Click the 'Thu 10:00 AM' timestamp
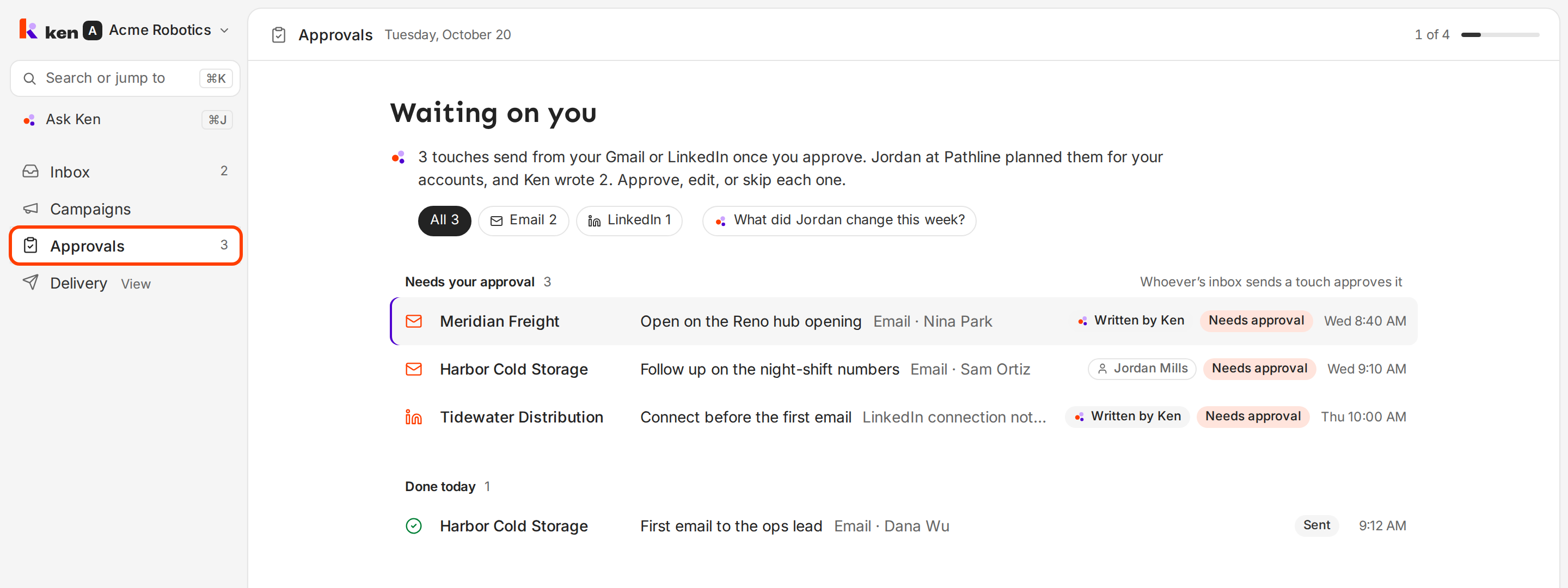The image size is (1568, 588). click(x=1363, y=417)
